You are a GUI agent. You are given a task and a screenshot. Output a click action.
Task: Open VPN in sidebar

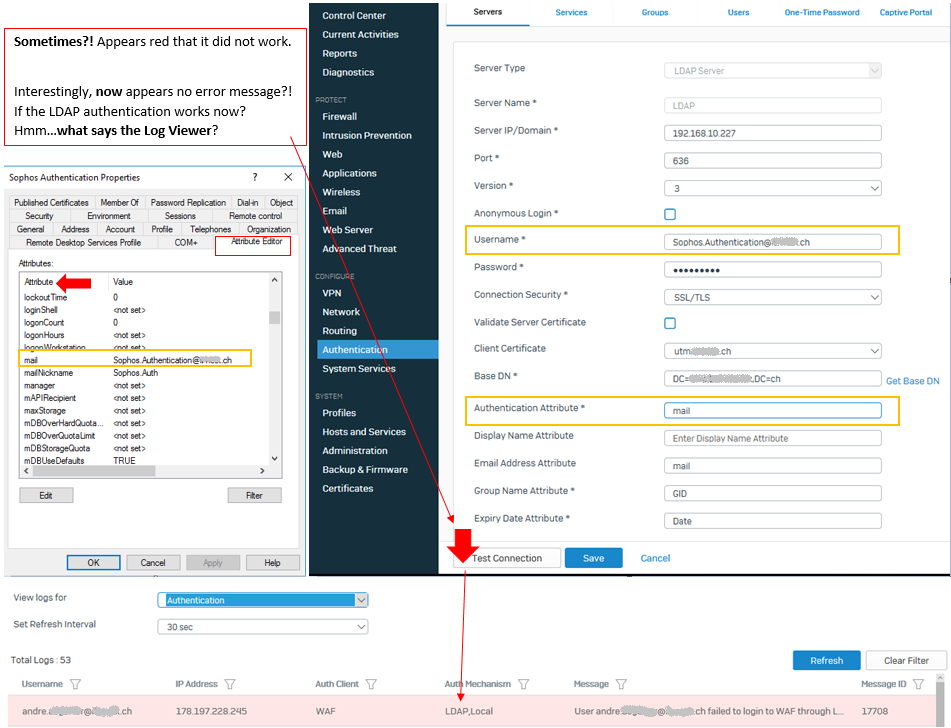pos(332,293)
